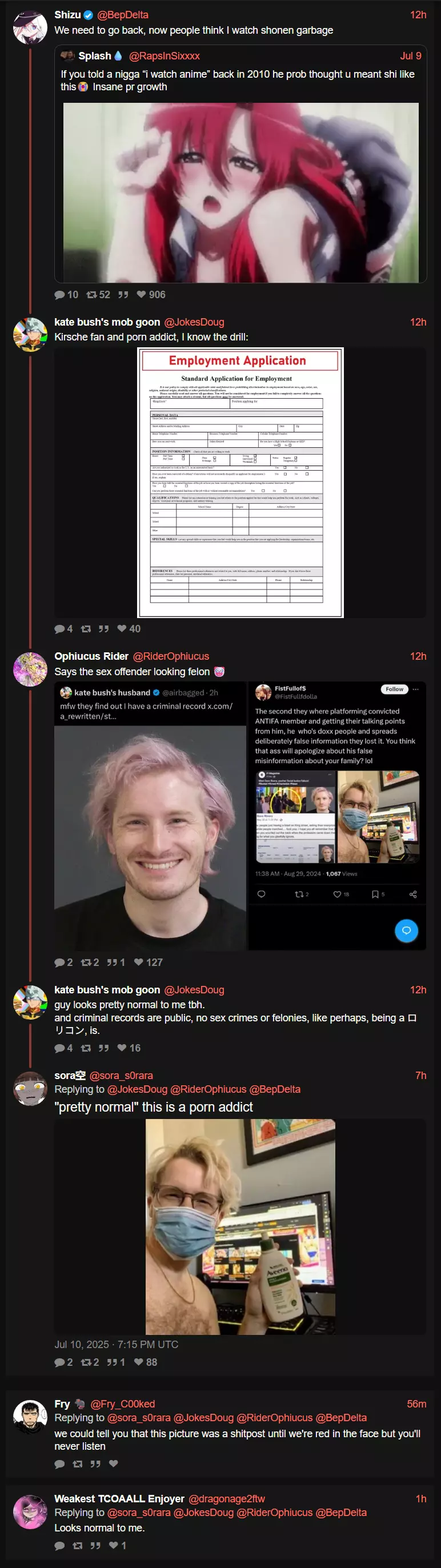The height and width of the screenshot is (1568, 441).
Task: Open @BepDelta profile handle link
Action: 122,15
